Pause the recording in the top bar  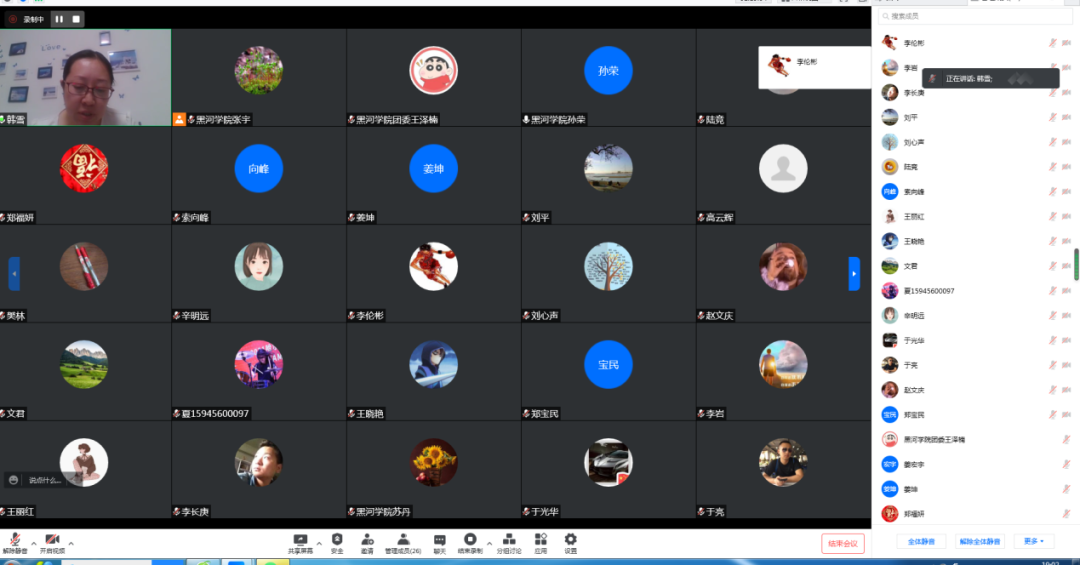(59, 18)
